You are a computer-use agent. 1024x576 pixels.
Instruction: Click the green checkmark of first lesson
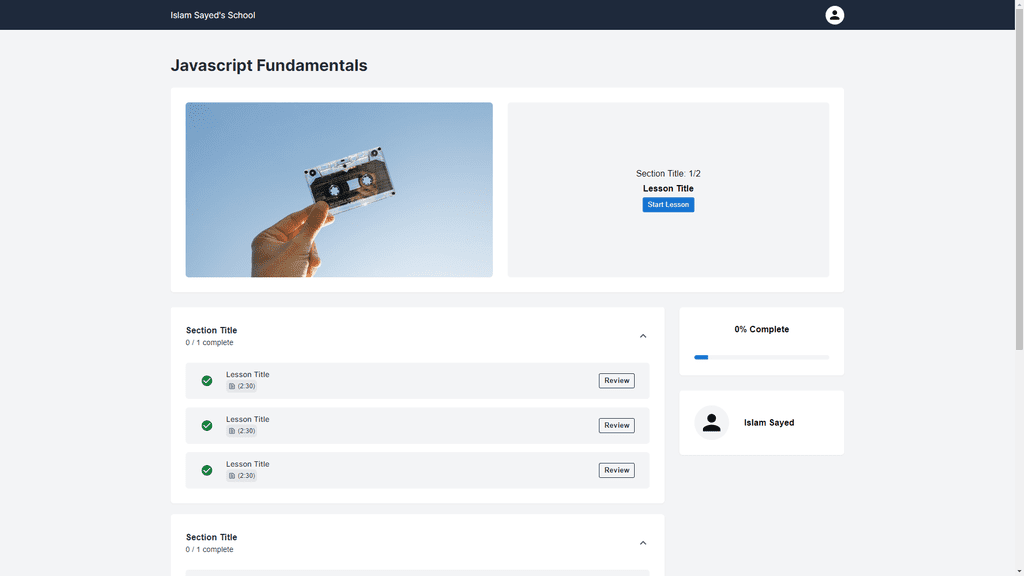(x=206, y=381)
